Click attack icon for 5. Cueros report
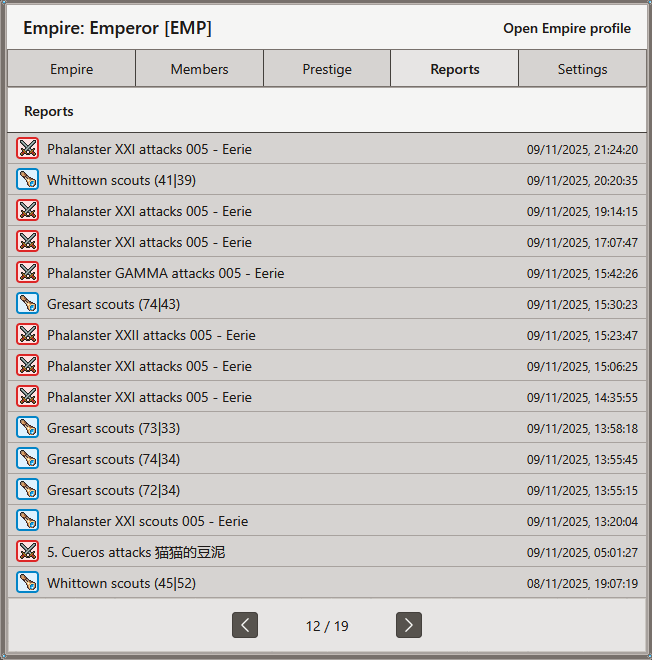652x660 pixels. coord(28,551)
